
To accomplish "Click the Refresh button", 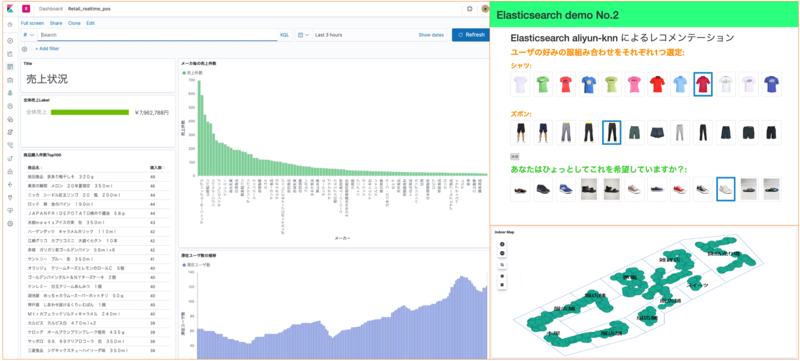I will [470, 35].
